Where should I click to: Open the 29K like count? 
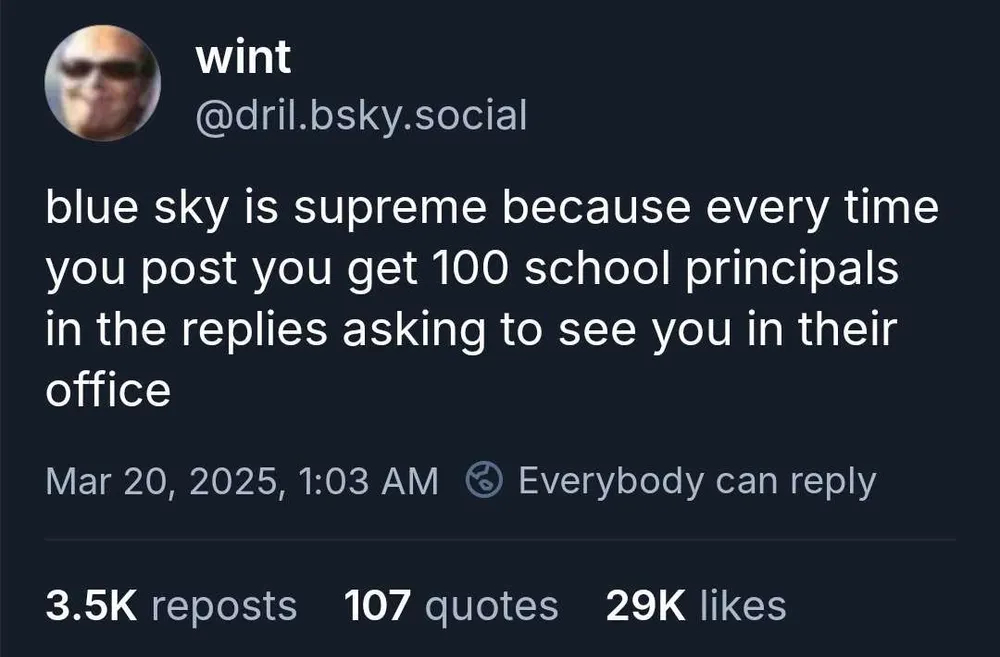646,605
